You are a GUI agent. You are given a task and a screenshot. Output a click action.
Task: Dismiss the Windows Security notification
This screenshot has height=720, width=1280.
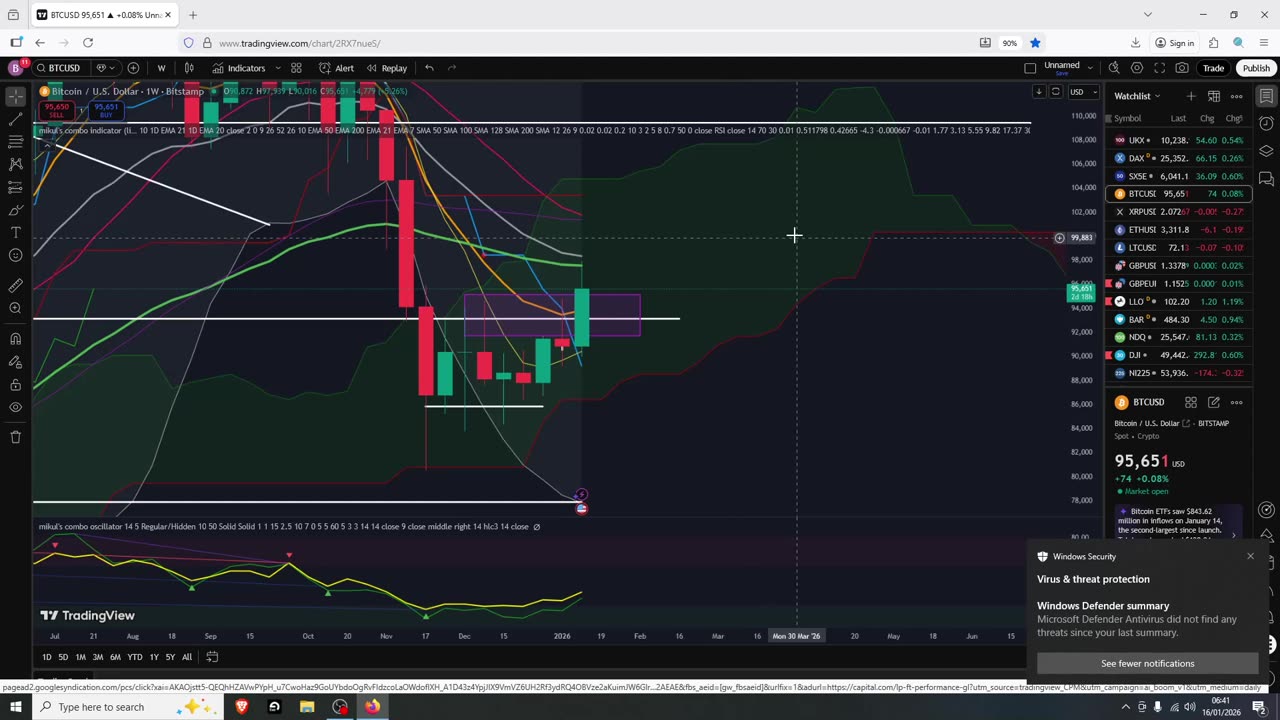click(x=1250, y=556)
